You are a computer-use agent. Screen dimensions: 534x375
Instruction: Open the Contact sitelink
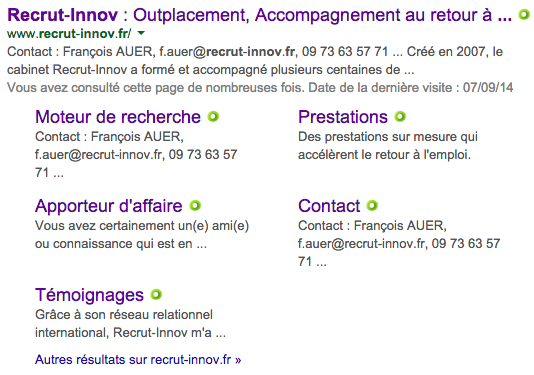tap(329, 206)
